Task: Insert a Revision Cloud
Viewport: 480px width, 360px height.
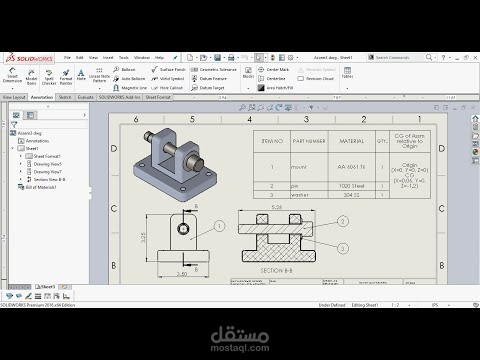Action: click(316, 79)
